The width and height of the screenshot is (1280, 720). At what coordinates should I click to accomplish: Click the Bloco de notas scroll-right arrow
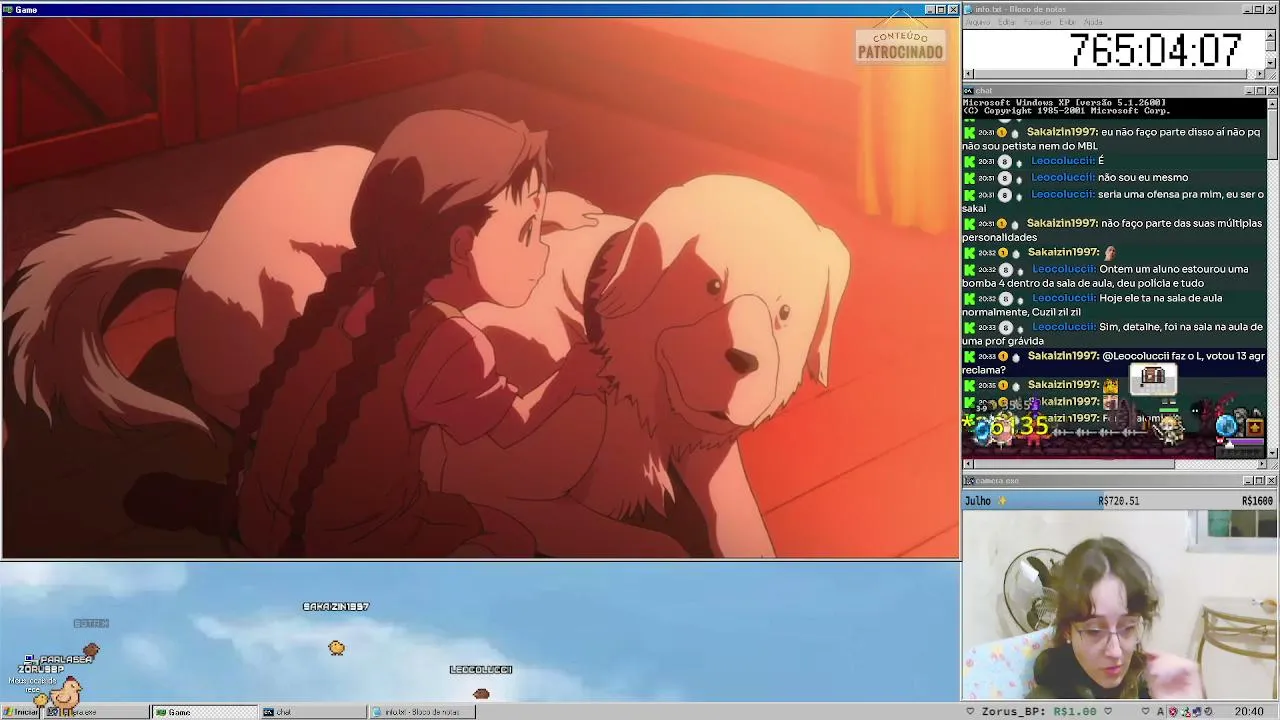point(1261,73)
